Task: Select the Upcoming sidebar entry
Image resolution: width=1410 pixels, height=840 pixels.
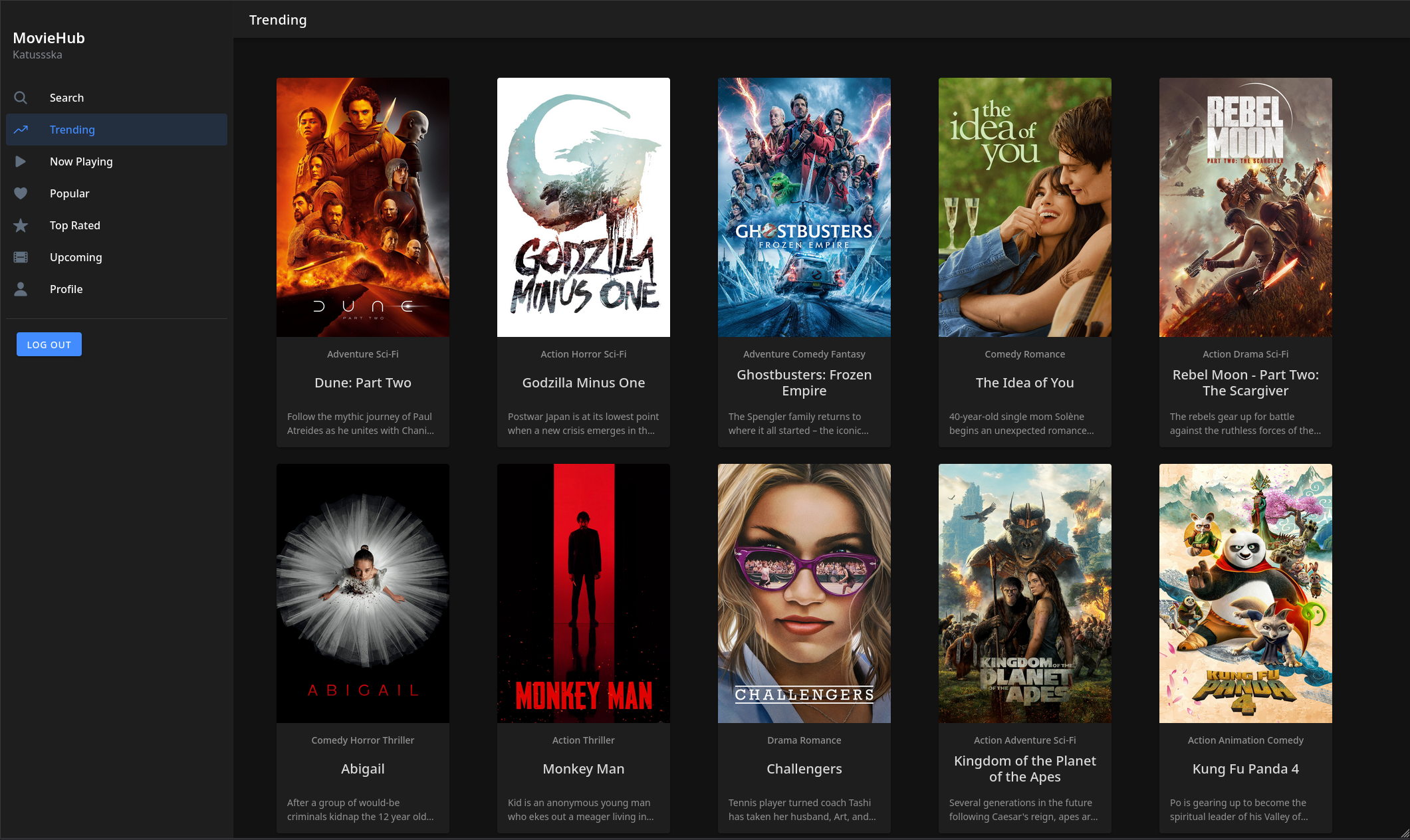Action: [76, 257]
